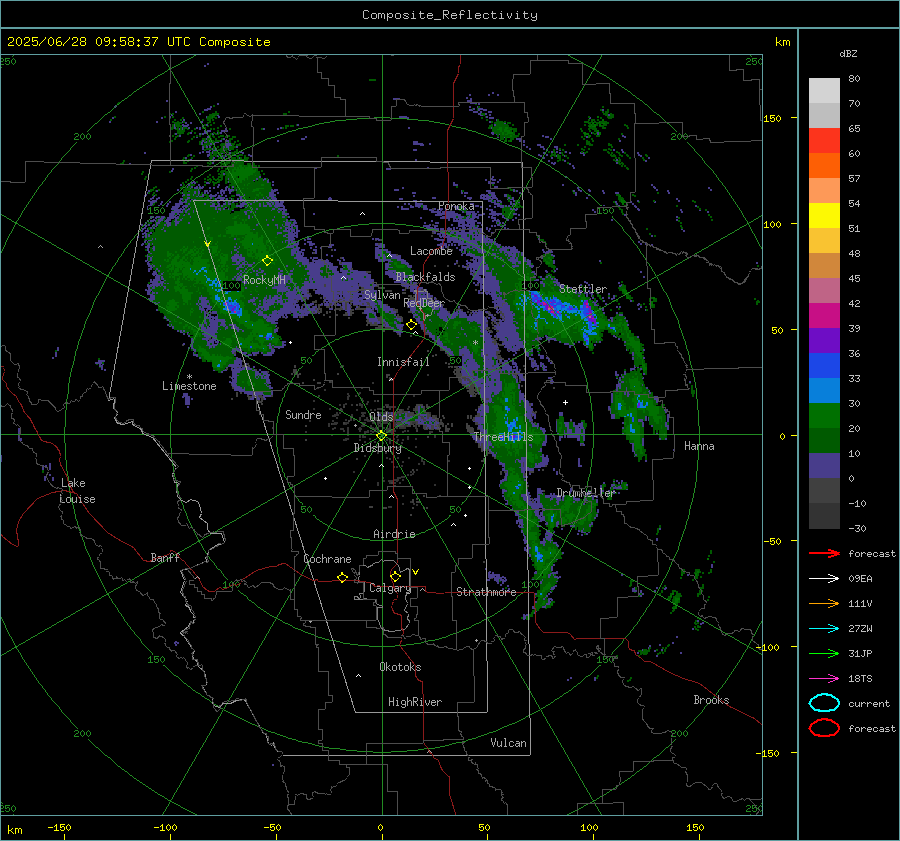Screen dimensions: 900x841
Task: Click the Airdrie label
Action: coord(394,534)
